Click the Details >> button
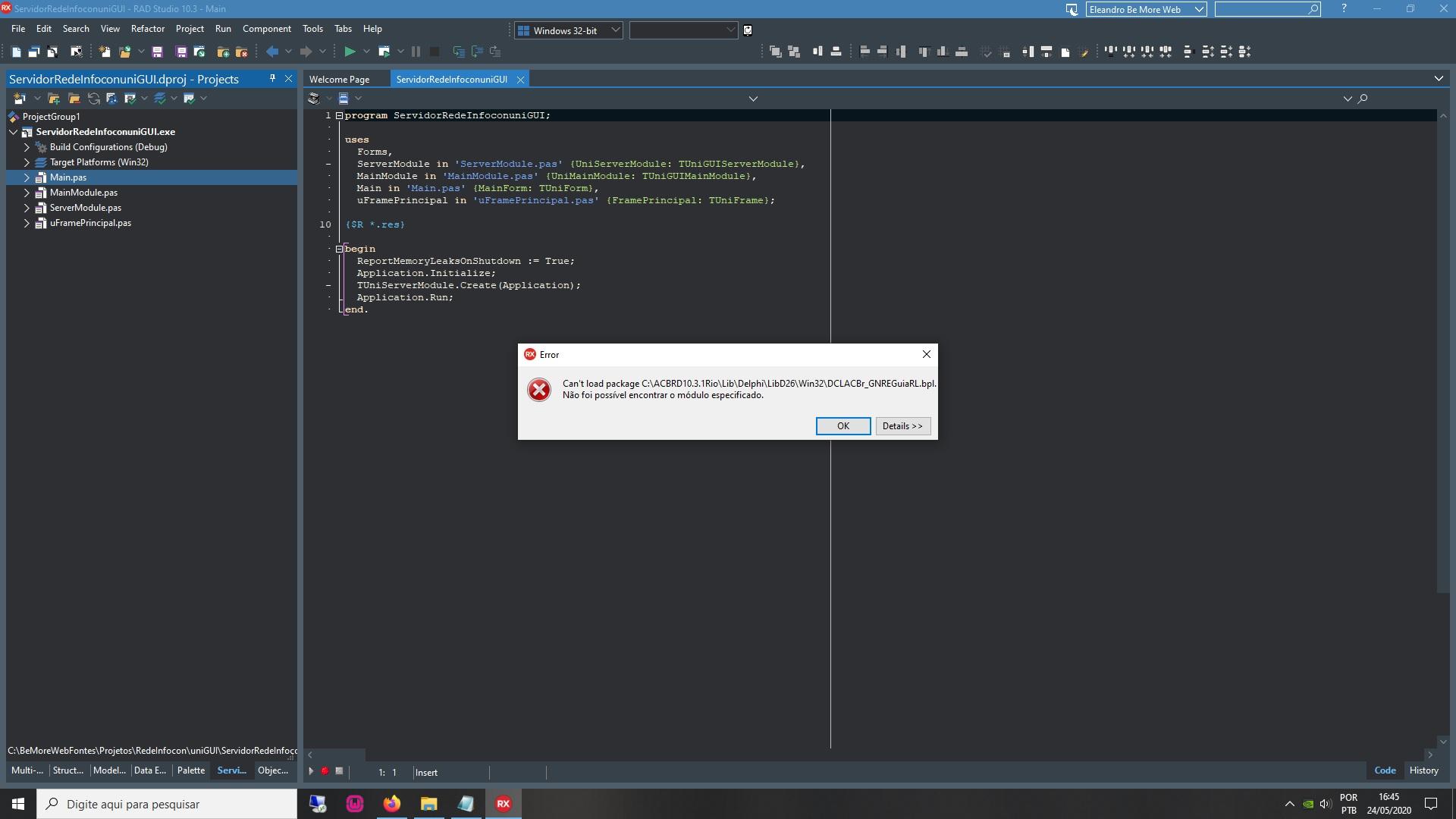The image size is (1456, 819). [902, 426]
